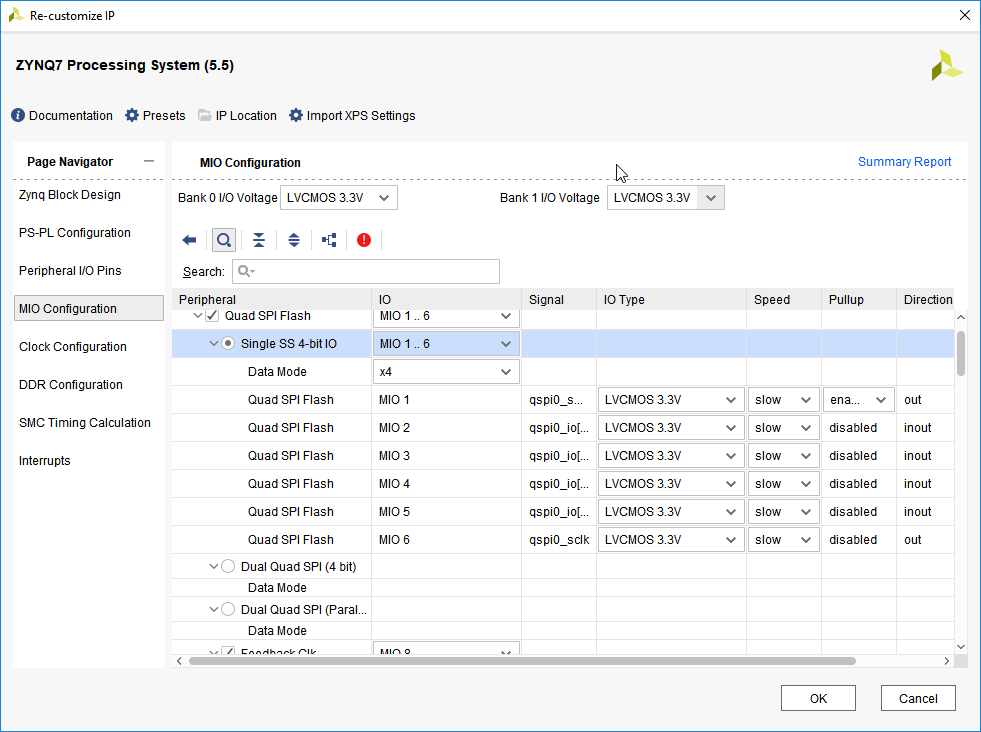The height and width of the screenshot is (732, 981).
Task: Go to the DDR Configuration page
Action: [x=70, y=385]
